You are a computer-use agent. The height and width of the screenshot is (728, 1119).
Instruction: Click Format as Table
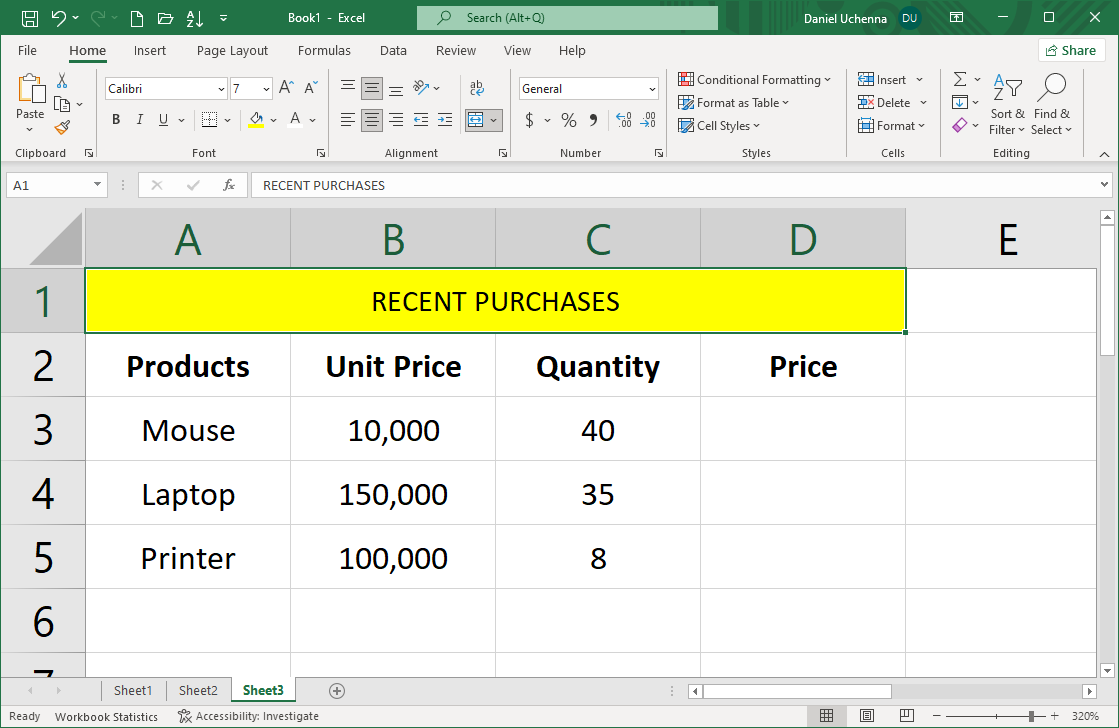click(733, 102)
